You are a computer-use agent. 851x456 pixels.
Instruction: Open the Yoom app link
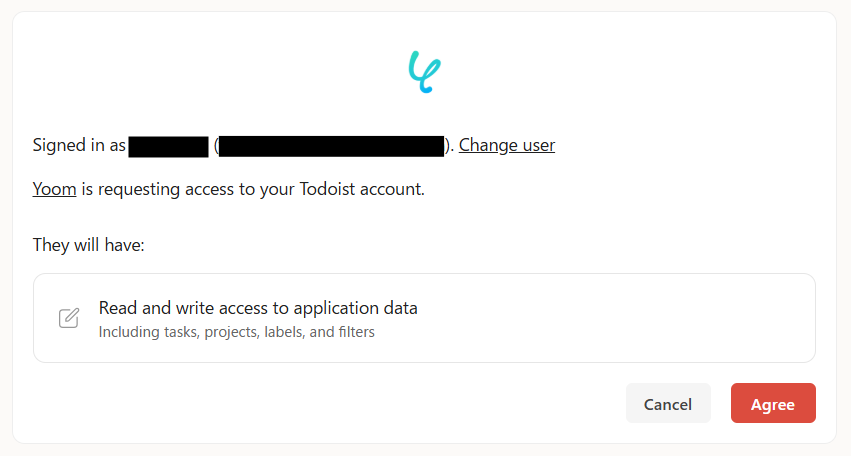click(54, 189)
